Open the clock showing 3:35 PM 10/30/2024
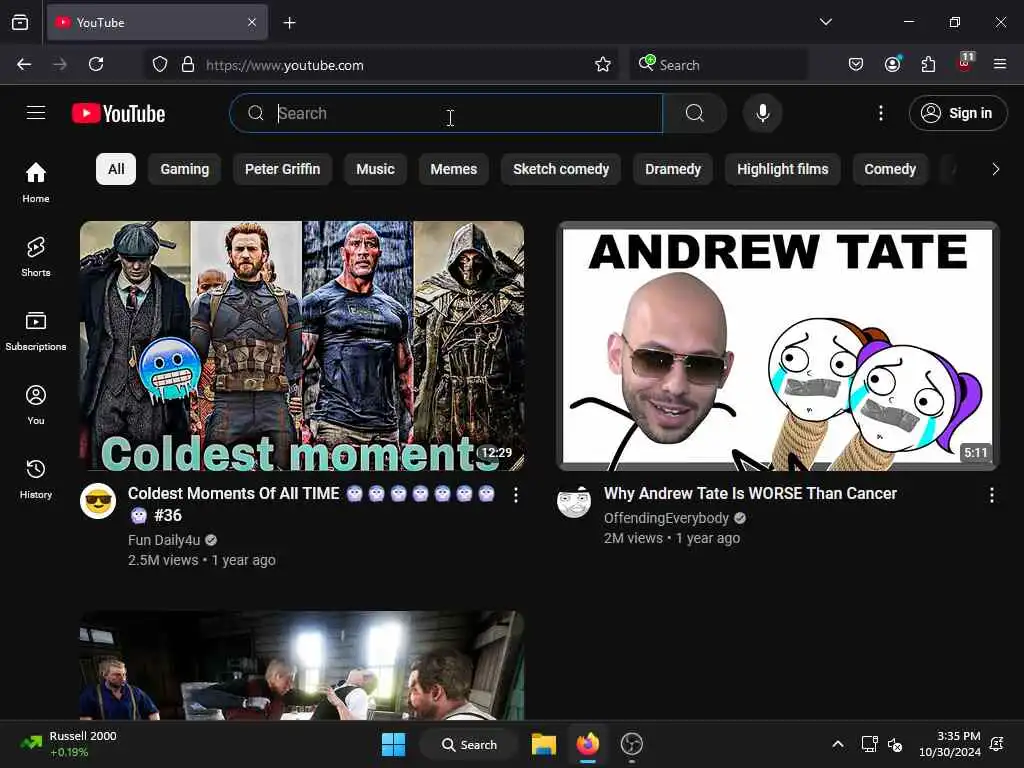Screen dimensions: 1024x768 tap(950, 744)
